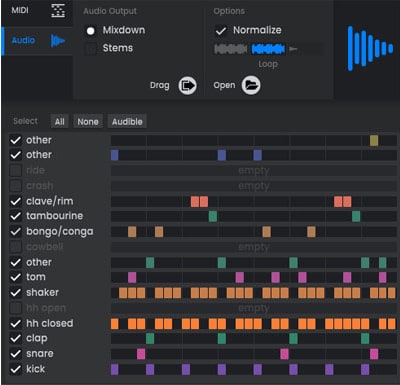
Task: Toggle the tambourine track checkbox
Action: [x=15, y=216]
